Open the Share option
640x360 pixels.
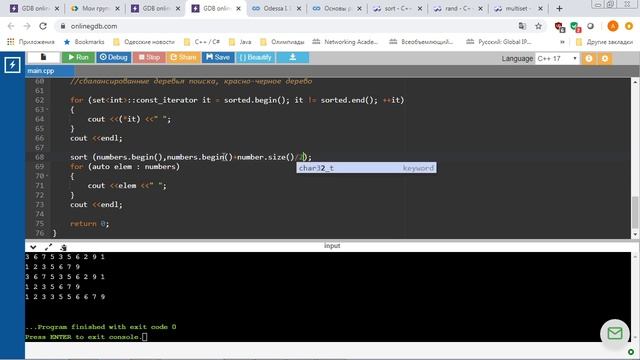(x=183, y=57)
